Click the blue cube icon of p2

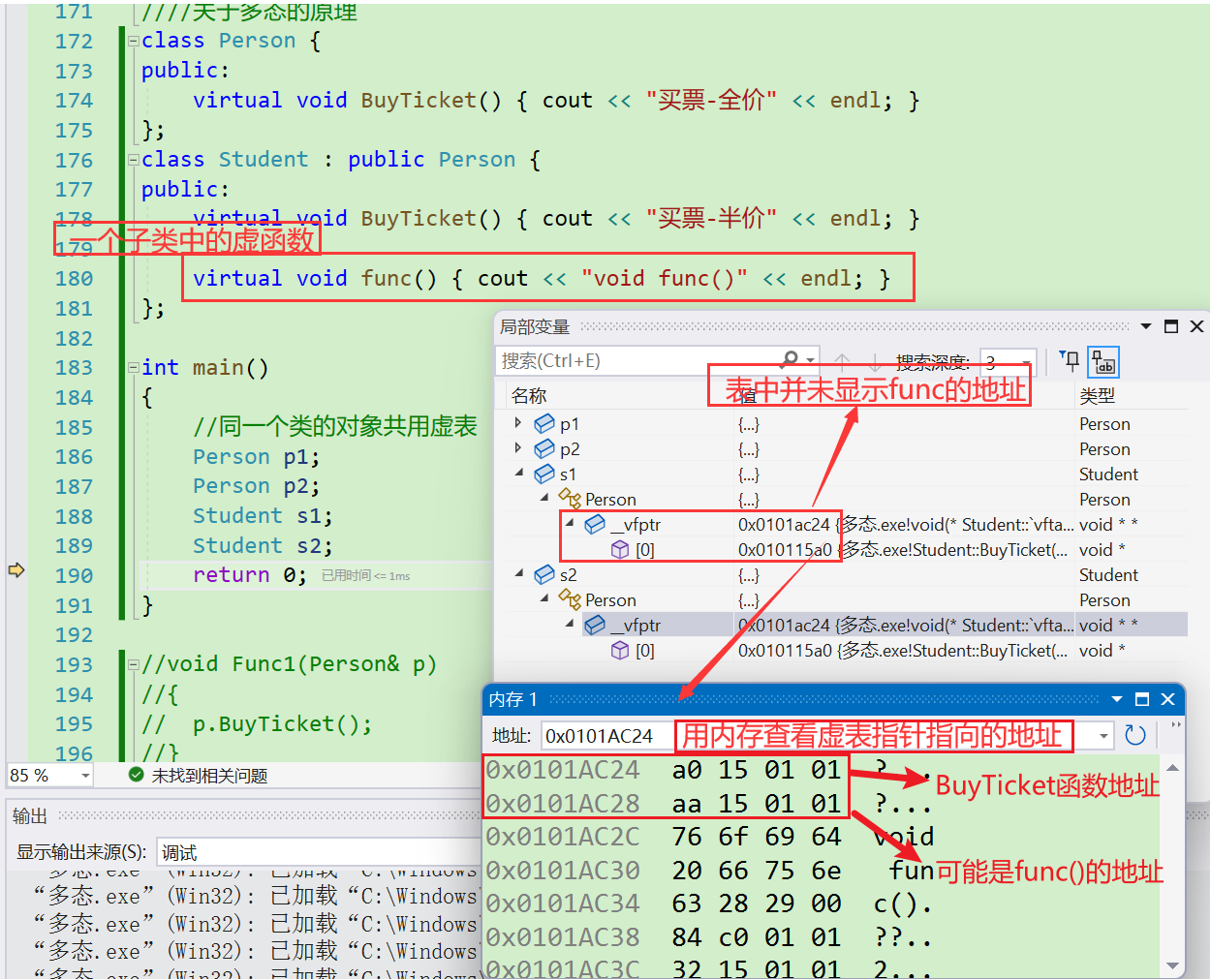[x=544, y=448]
